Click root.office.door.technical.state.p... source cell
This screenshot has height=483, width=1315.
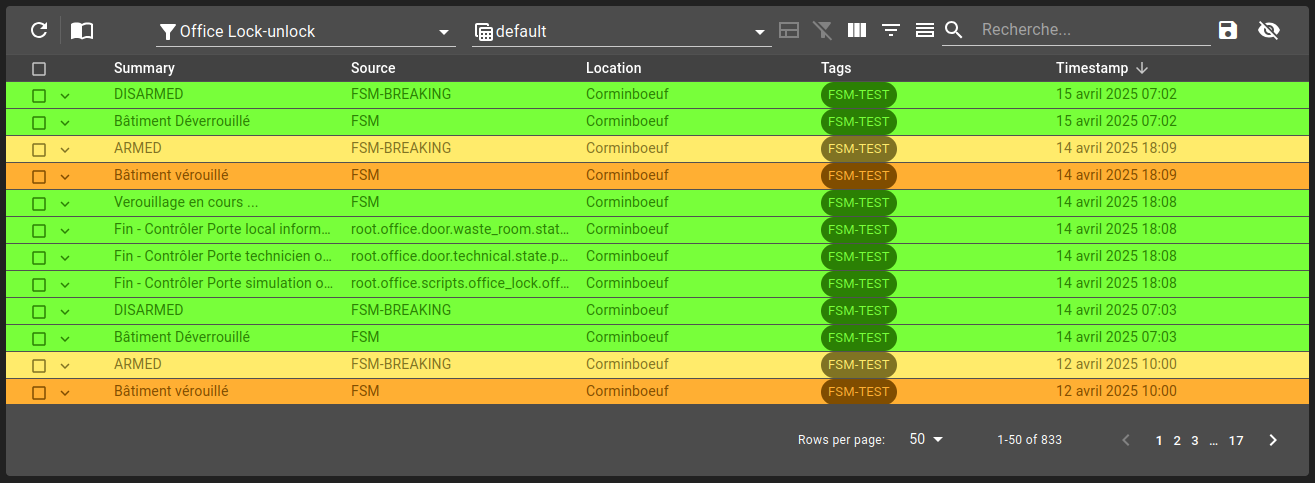click(x=460, y=256)
